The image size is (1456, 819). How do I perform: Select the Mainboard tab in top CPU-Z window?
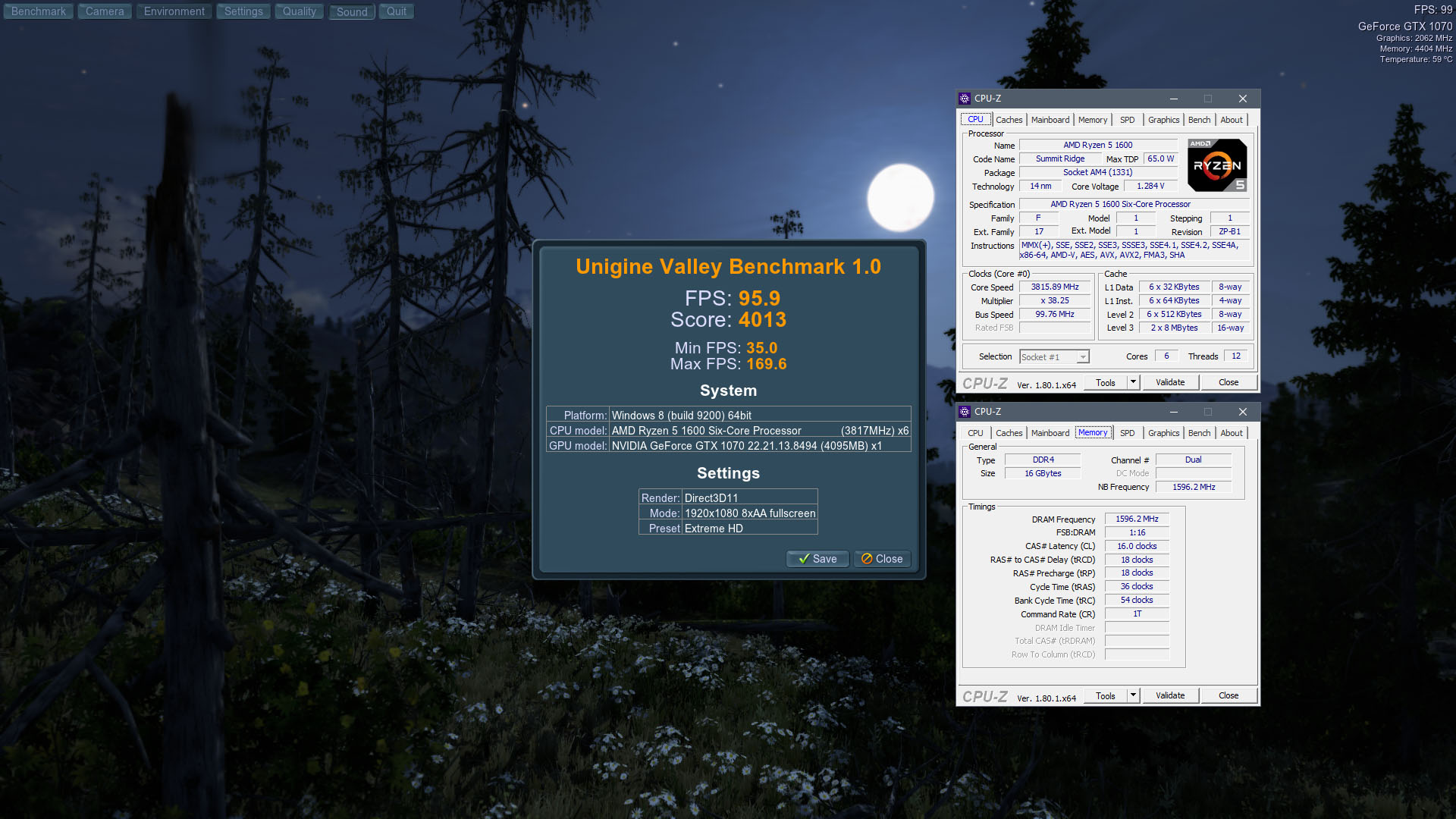[x=1050, y=120]
